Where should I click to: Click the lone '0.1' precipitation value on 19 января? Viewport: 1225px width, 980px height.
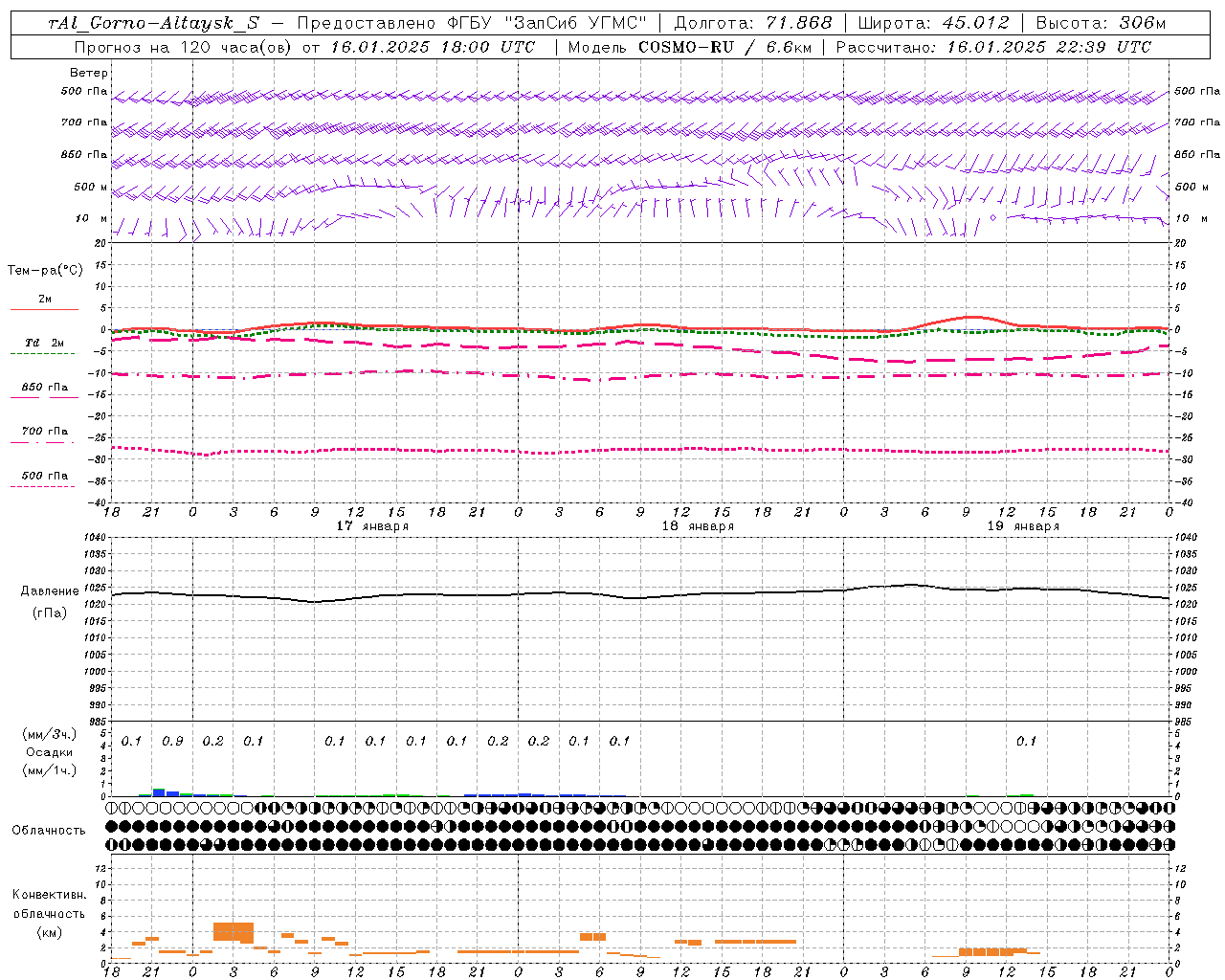coord(1026,741)
